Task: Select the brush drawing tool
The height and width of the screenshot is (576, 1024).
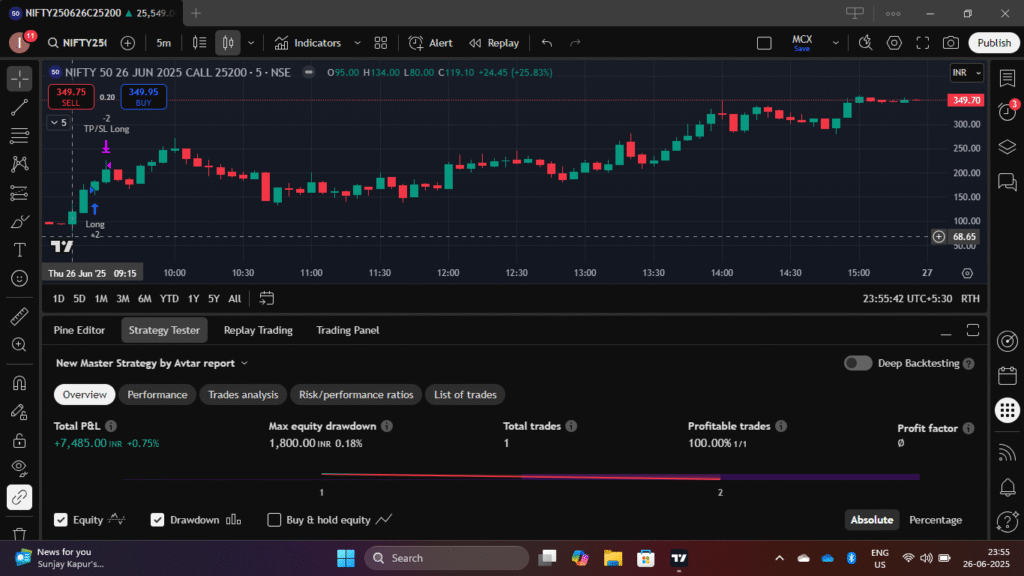Action: pyautogui.click(x=20, y=222)
